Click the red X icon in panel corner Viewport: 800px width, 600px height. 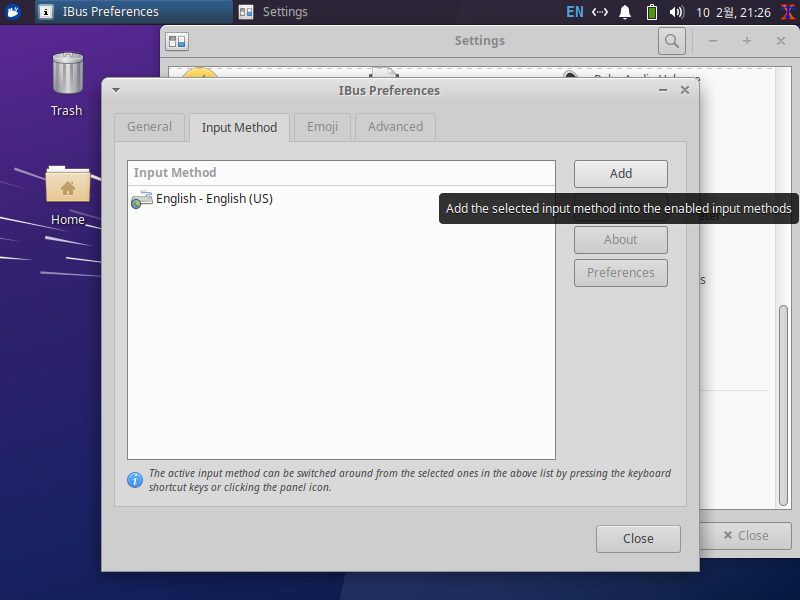[788, 12]
